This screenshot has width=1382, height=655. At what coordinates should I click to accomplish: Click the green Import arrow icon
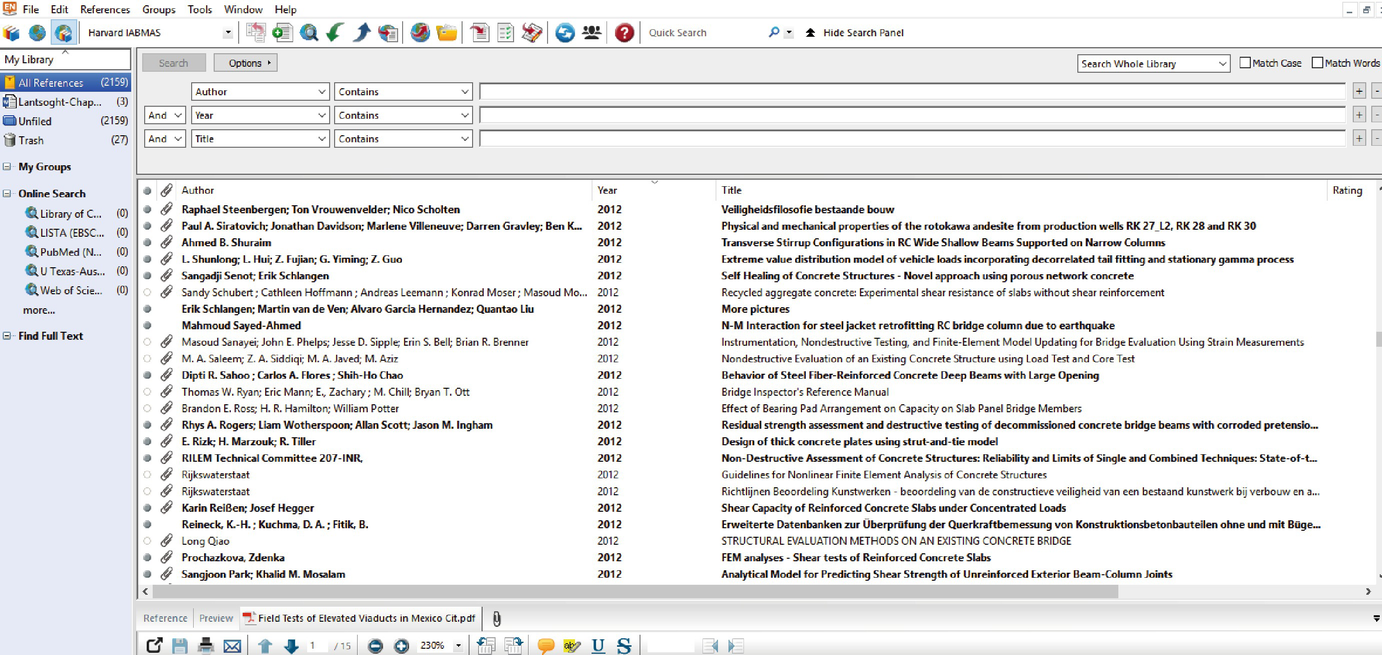tap(335, 33)
